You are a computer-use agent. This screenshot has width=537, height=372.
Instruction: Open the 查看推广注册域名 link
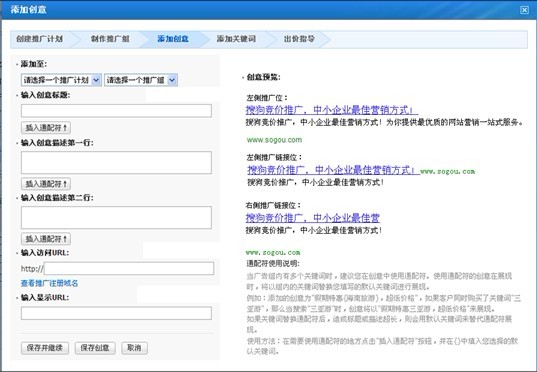click(50, 283)
